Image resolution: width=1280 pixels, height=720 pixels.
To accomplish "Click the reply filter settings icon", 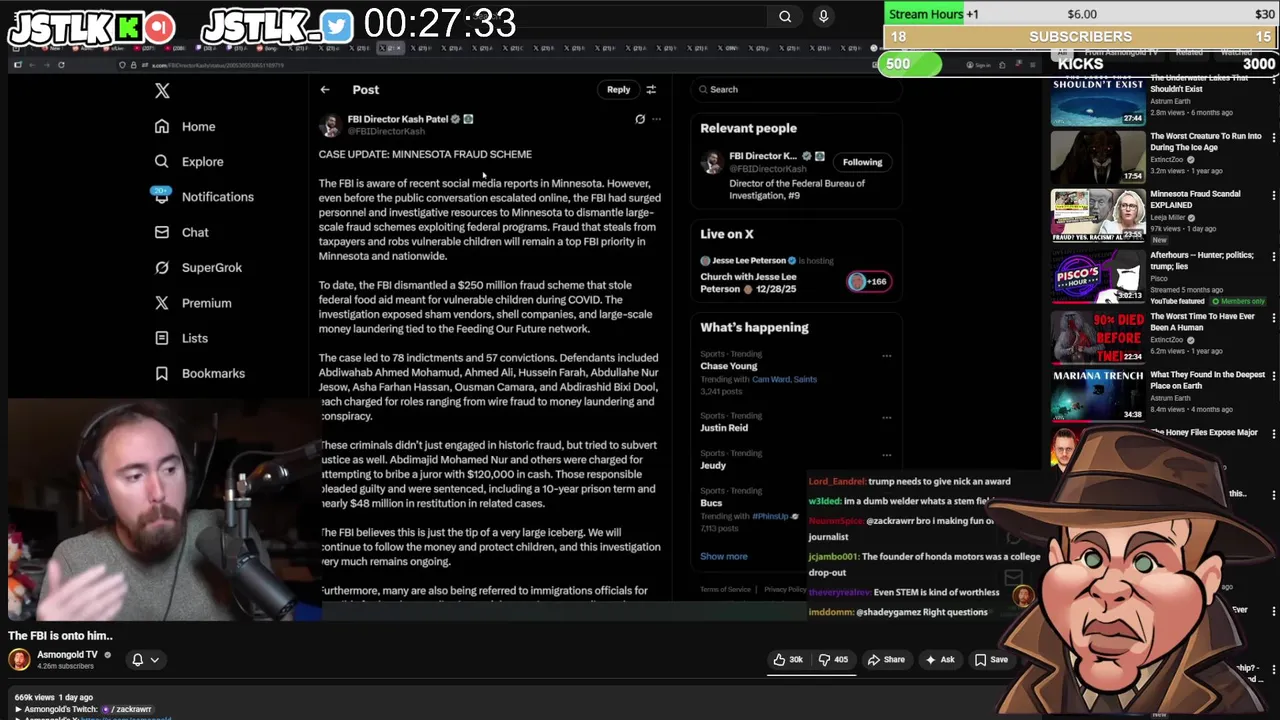I will point(651,90).
